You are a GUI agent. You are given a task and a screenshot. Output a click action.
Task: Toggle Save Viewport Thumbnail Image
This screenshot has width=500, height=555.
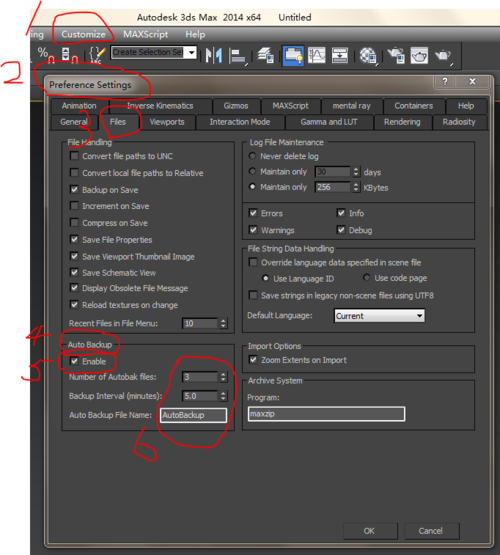point(74,256)
